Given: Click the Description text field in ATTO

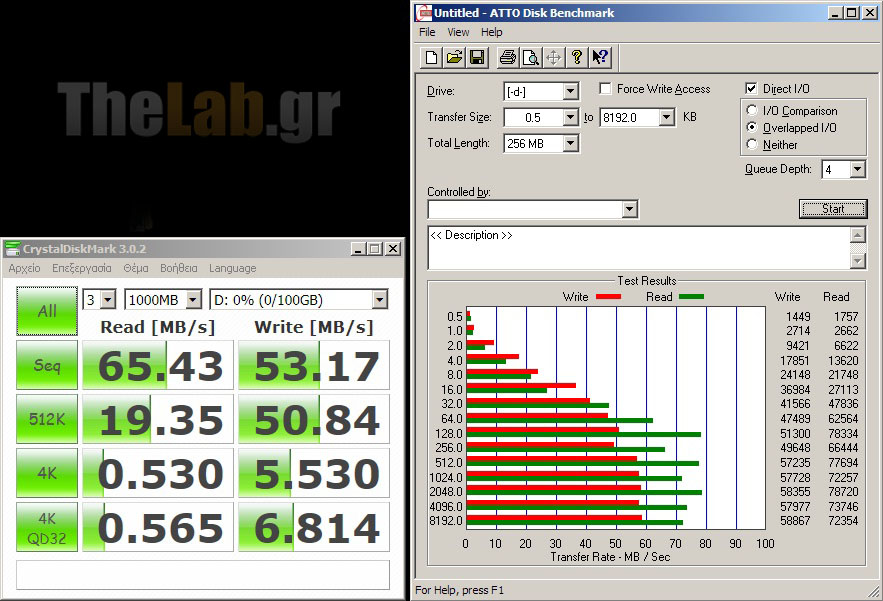Looking at the screenshot, I should pos(639,248).
